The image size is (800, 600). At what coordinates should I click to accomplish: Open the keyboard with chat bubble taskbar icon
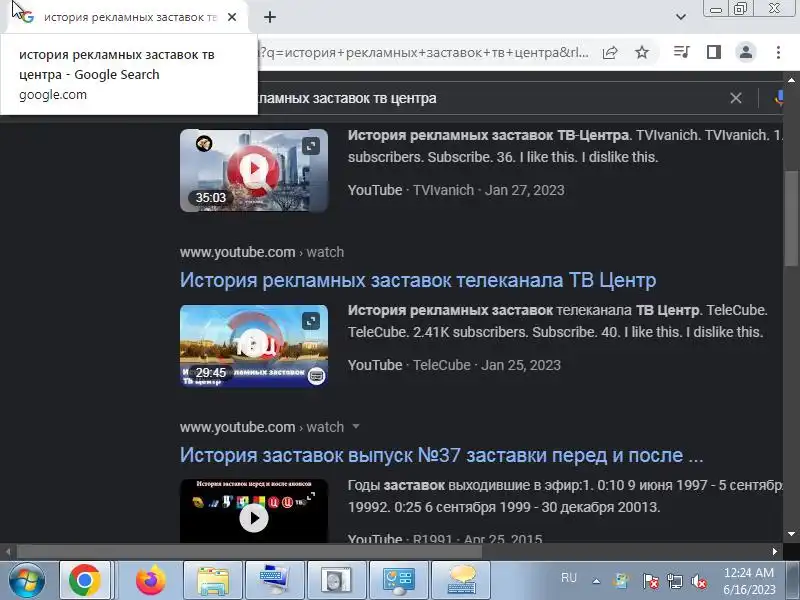click(461, 580)
